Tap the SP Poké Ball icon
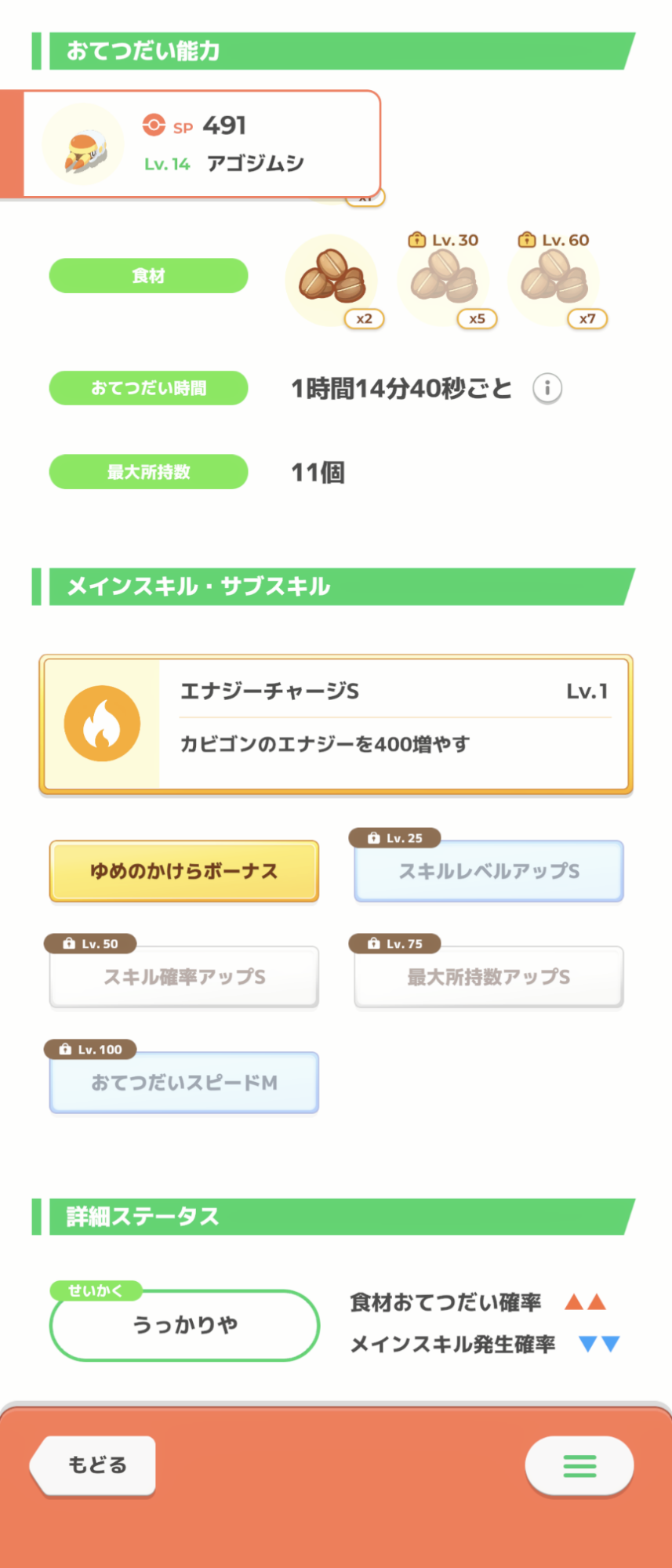The image size is (672, 1568). [x=154, y=125]
